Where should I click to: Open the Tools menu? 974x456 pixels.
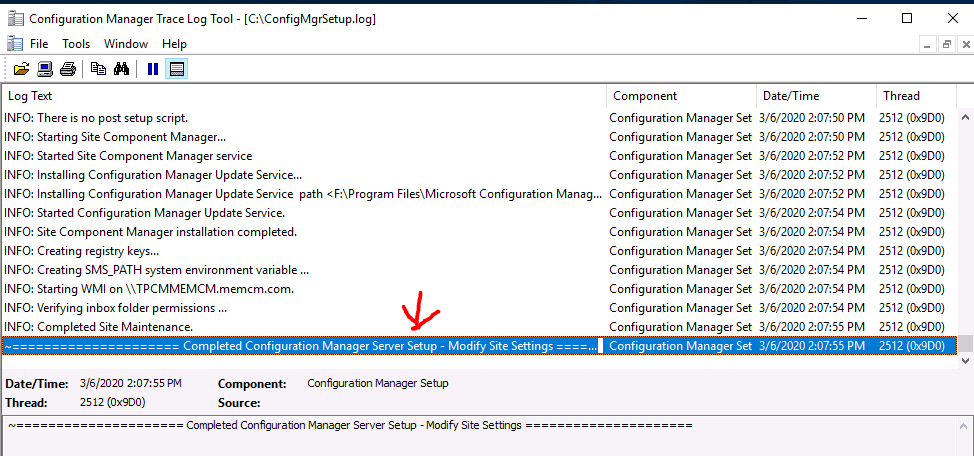coord(76,44)
